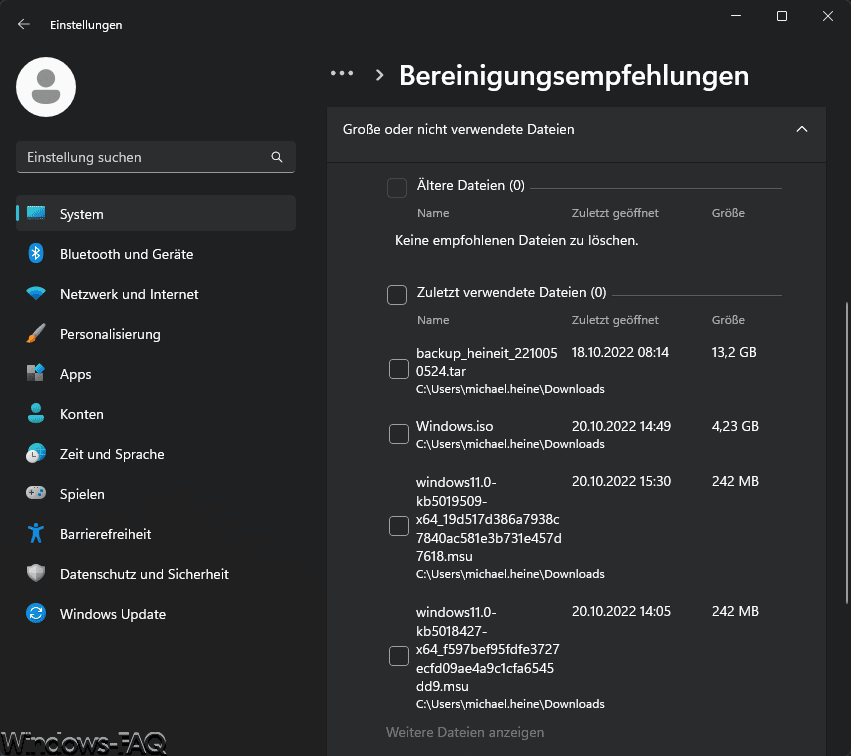Minimize the Einstellungen window

point(736,16)
